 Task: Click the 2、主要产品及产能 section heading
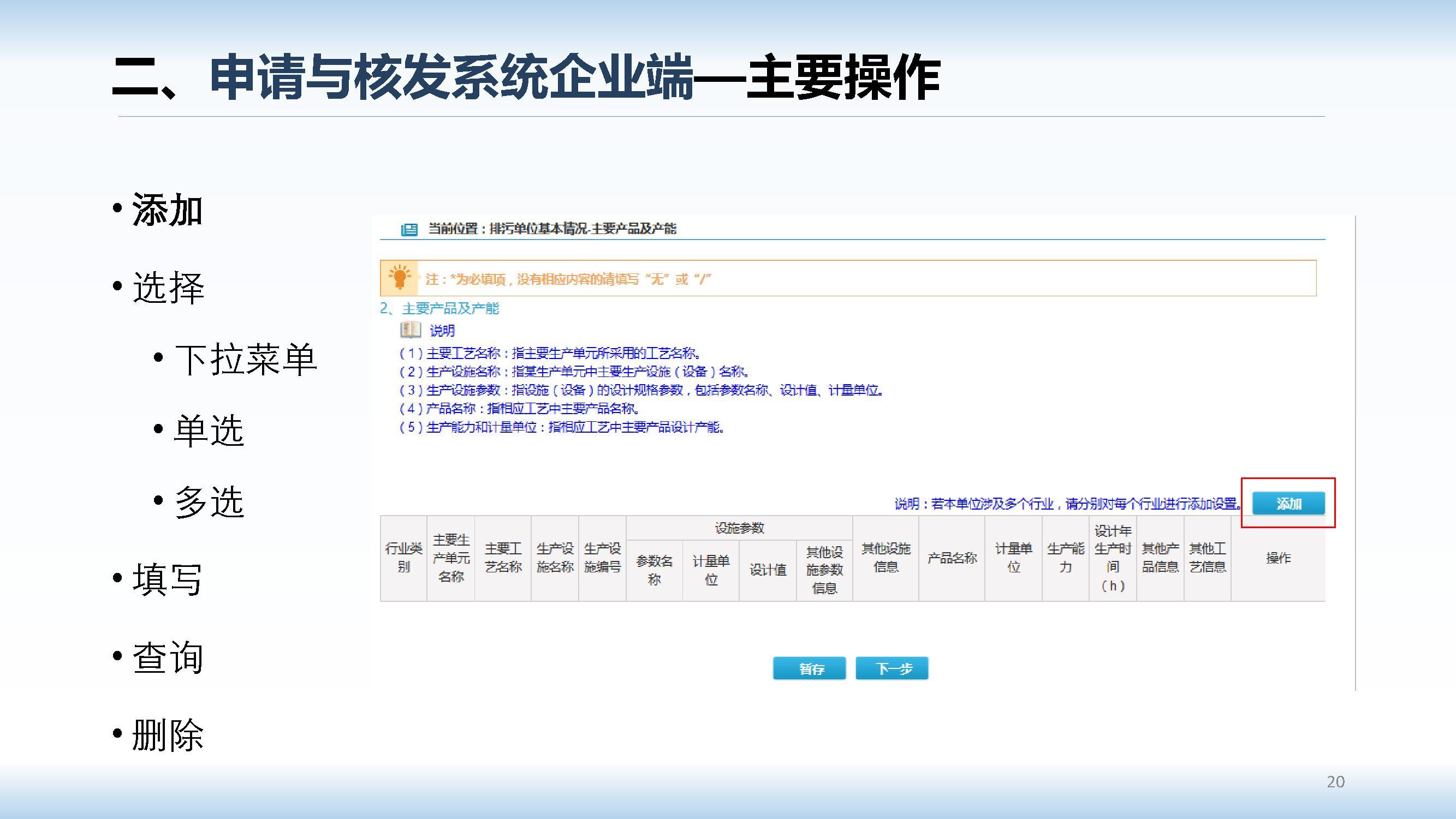439,308
